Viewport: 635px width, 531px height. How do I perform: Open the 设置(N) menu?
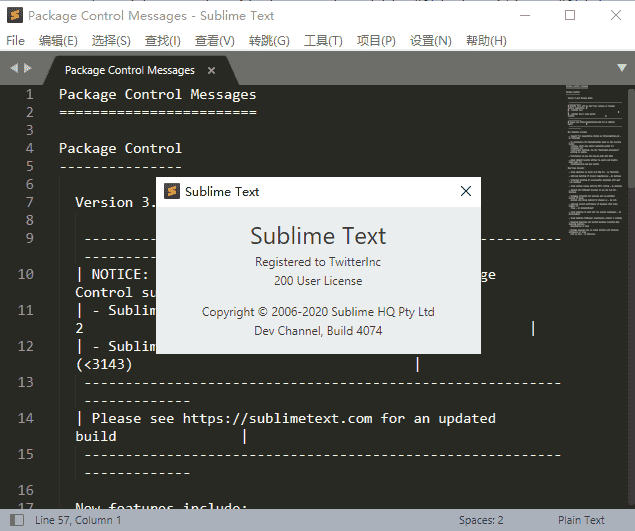tap(430, 41)
